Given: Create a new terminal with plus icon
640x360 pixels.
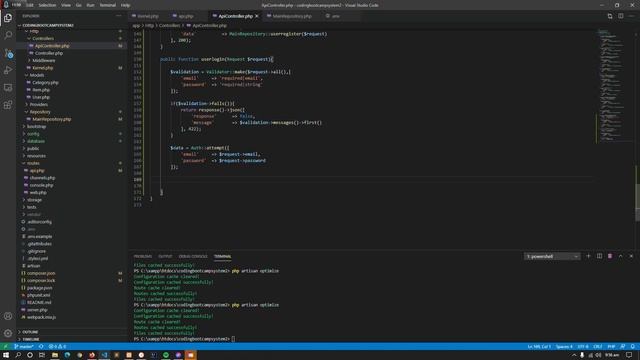Looking at the screenshot, I should point(588,256).
